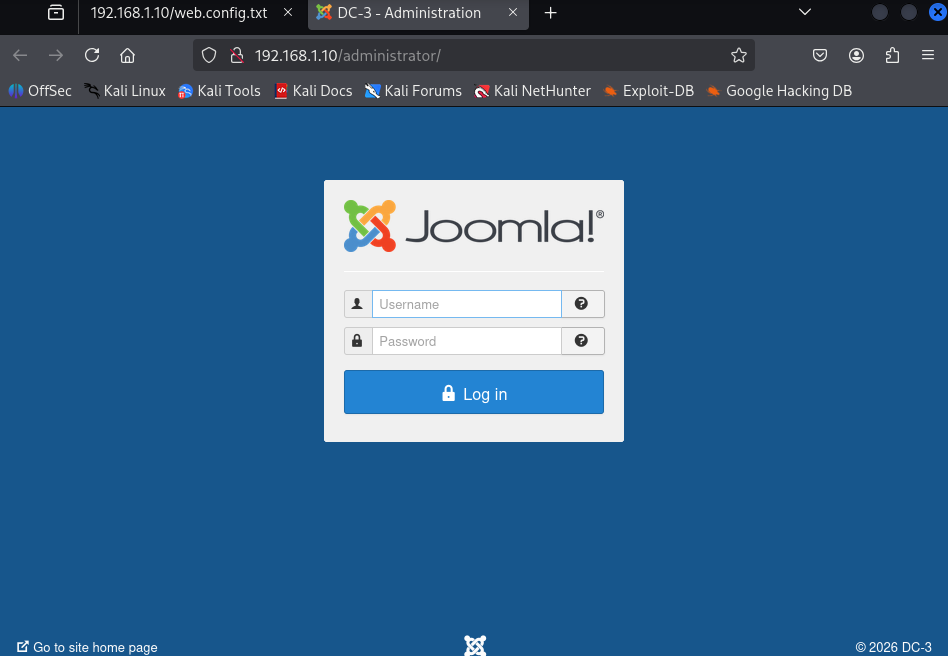Open the recent browsing tab view icon

pos(56,12)
